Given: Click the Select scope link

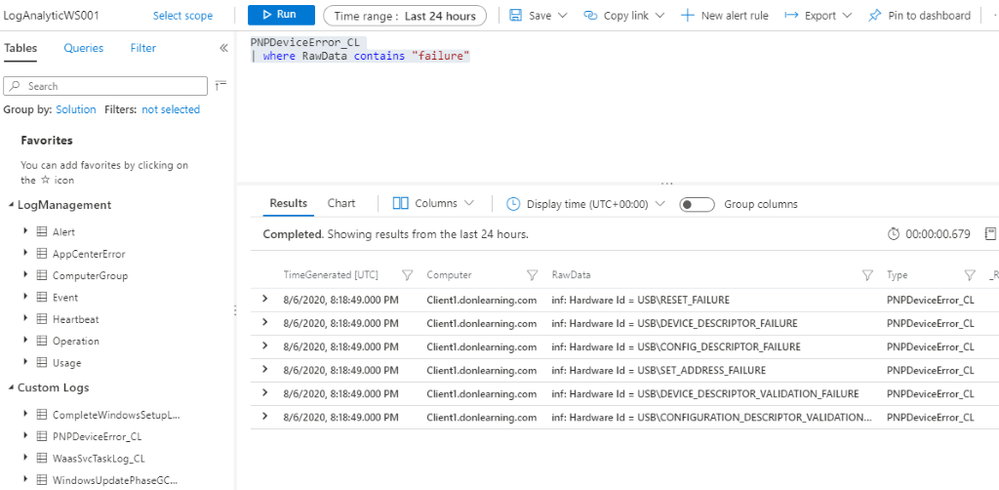Looking at the screenshot, I should 183,16.
